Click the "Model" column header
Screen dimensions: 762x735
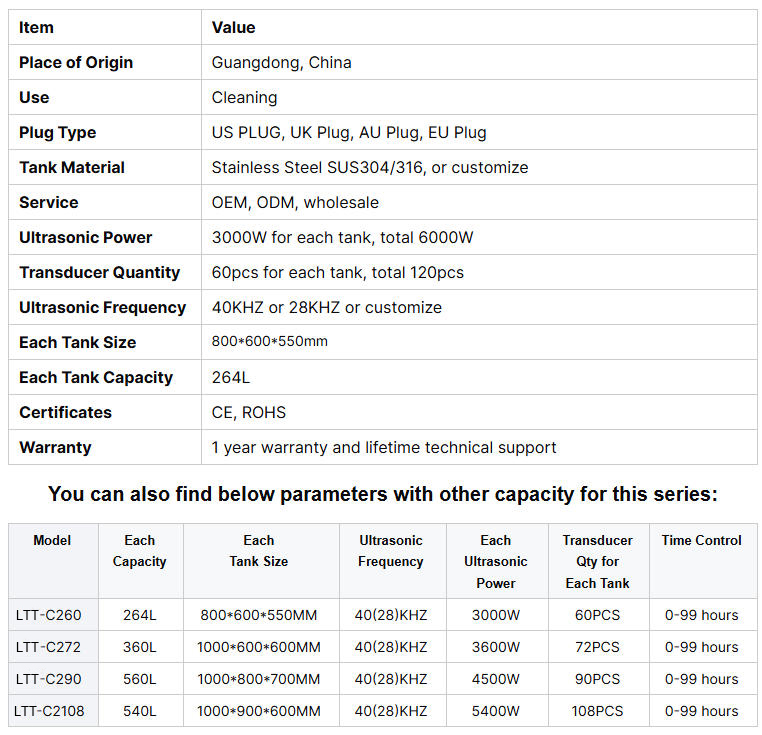pyautogui.click(x=52, y=540)
